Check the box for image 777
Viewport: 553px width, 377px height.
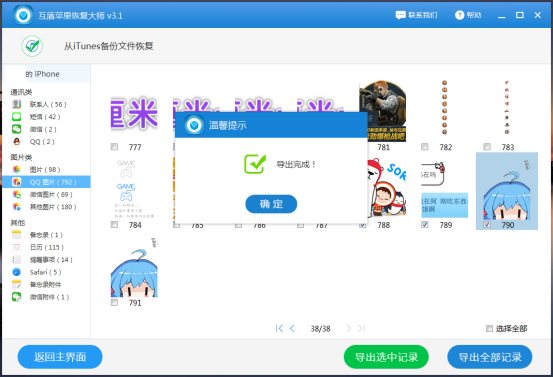(x=114, y=146)
